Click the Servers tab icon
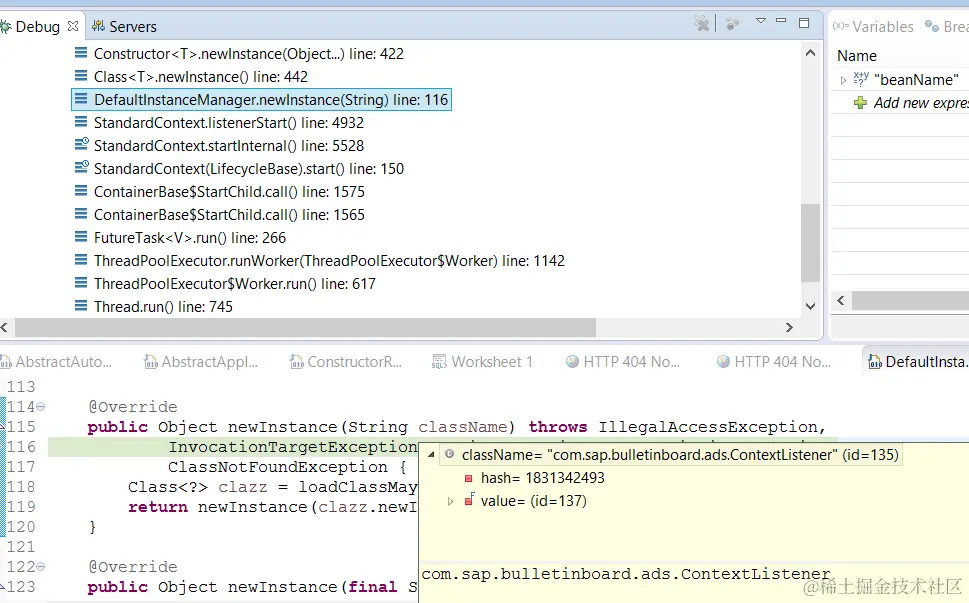The height and width of the screenshot is (603, 969). 98,26
